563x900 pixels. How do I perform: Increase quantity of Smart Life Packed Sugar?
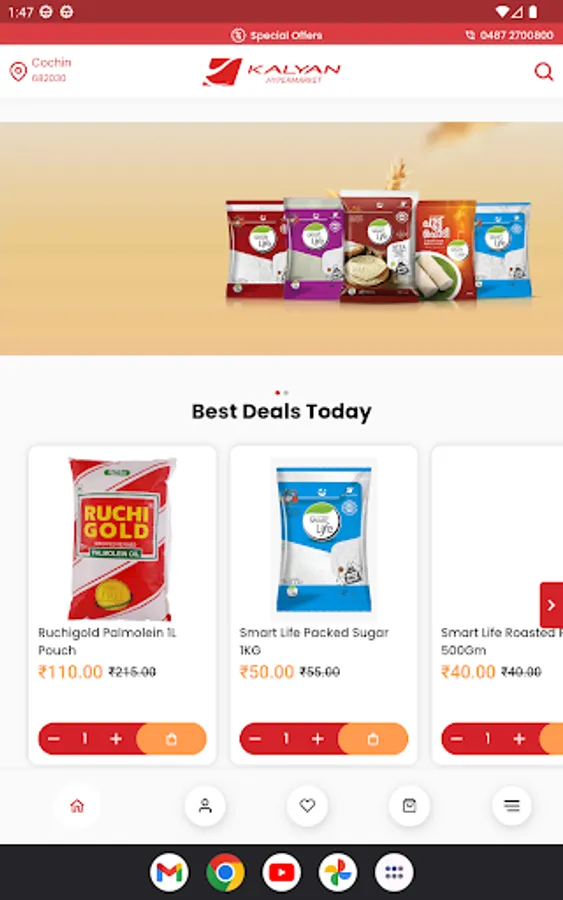[x=317, y=739]
